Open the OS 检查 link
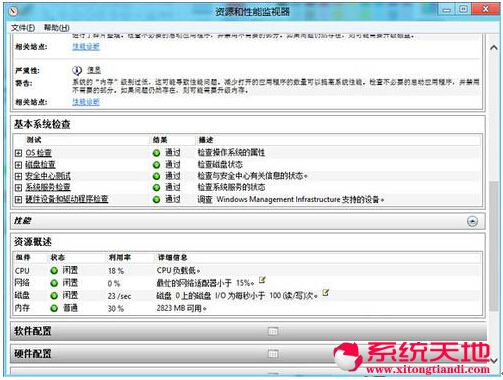This screenshot has width=503, height=380. [x=39, y=153]
